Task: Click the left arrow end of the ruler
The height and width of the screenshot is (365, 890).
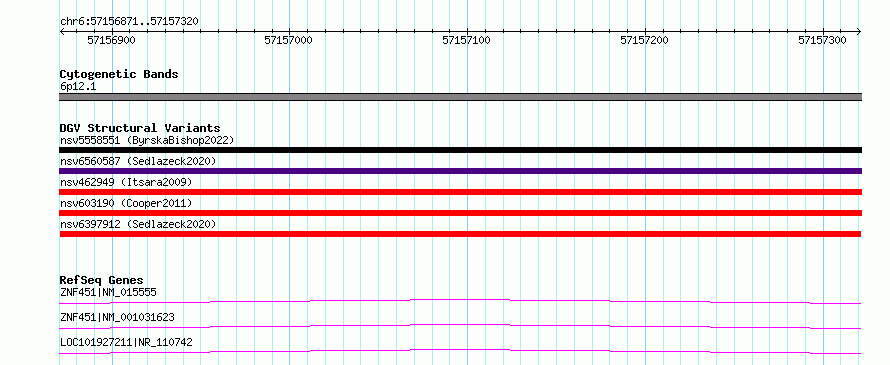Action: (62, 31)
